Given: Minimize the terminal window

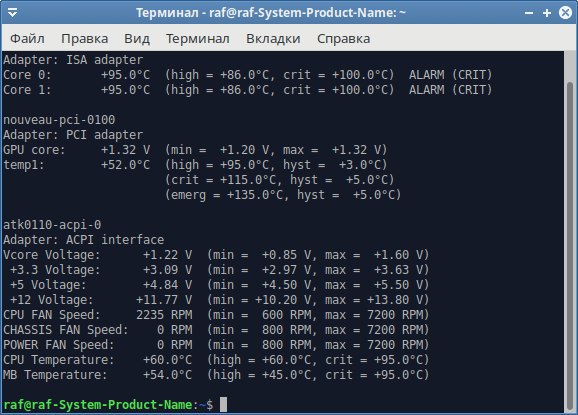Looking at the screenshot, I should pyautogui.click(x=529, y=13).
